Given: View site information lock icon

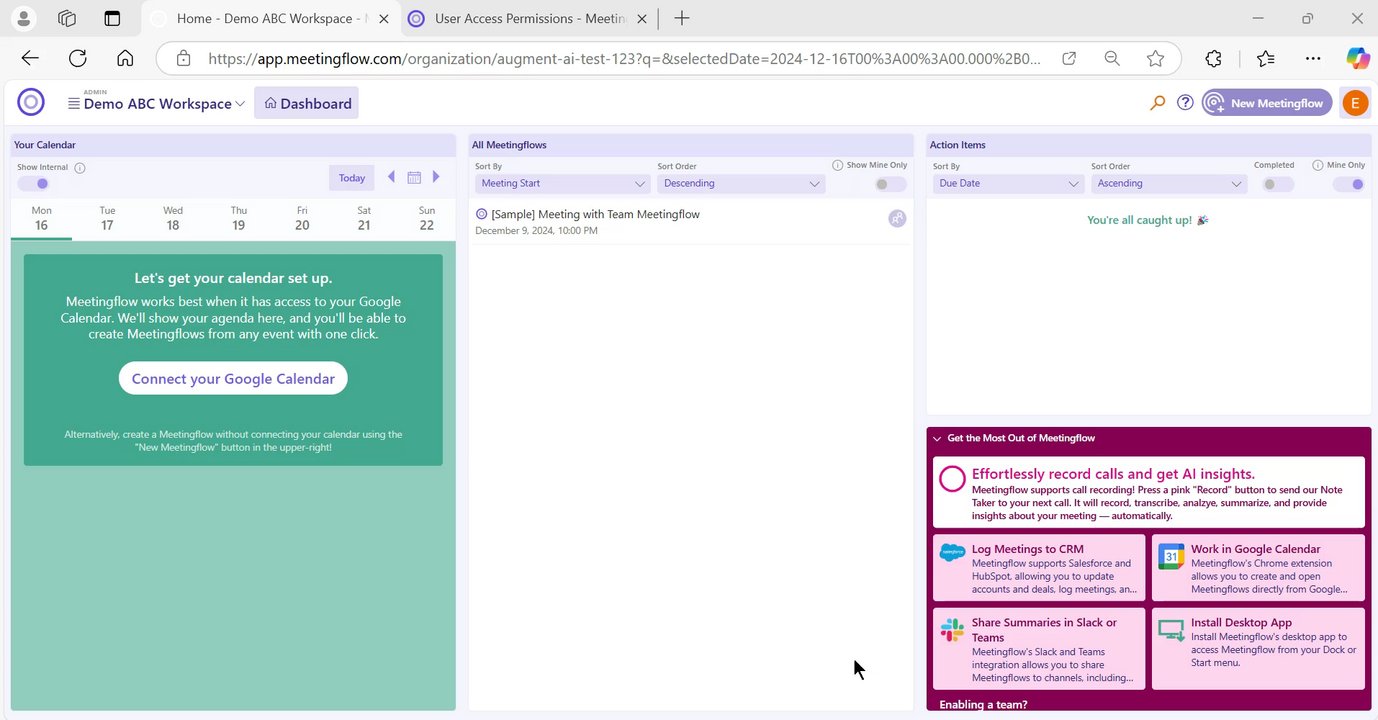Looking at the screenshot, I should pyautogui.click(x=183, y=58).
